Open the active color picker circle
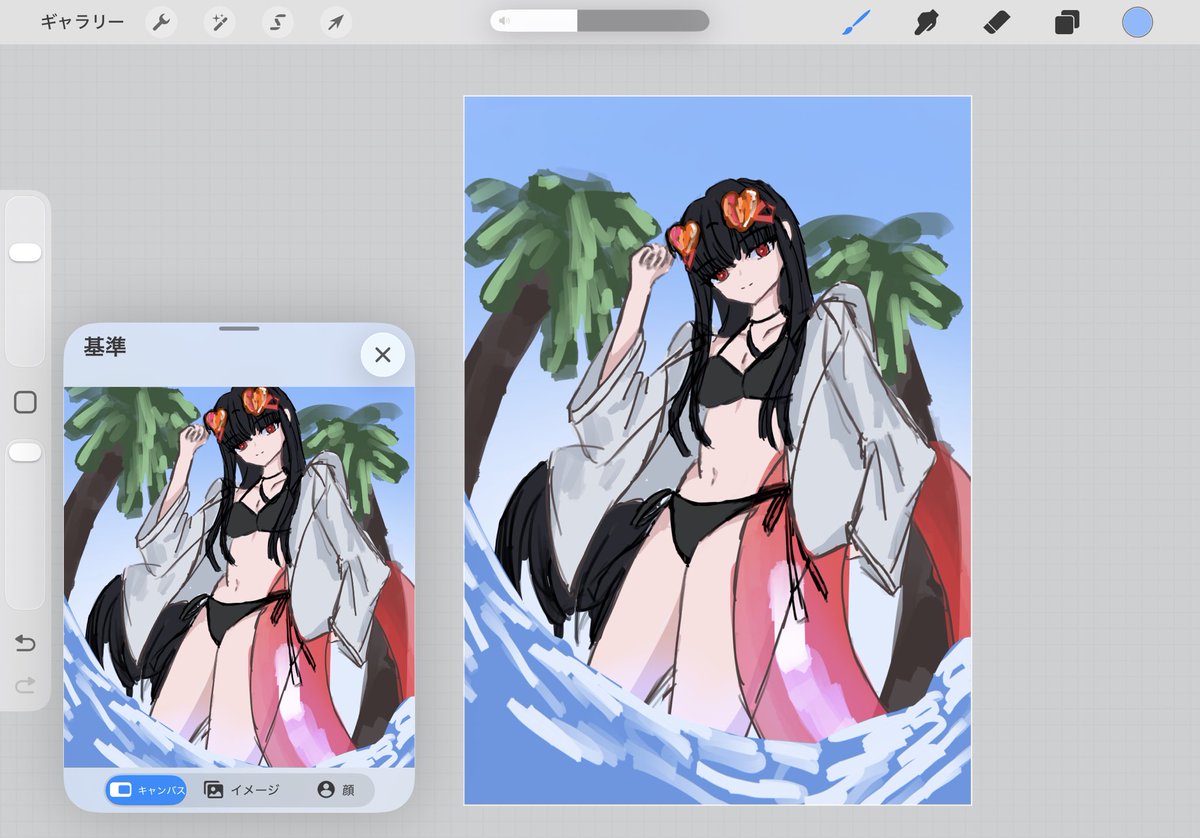Image resolution: width=1200 pixels, height=838 pixels. click(x=1137, y=22)
